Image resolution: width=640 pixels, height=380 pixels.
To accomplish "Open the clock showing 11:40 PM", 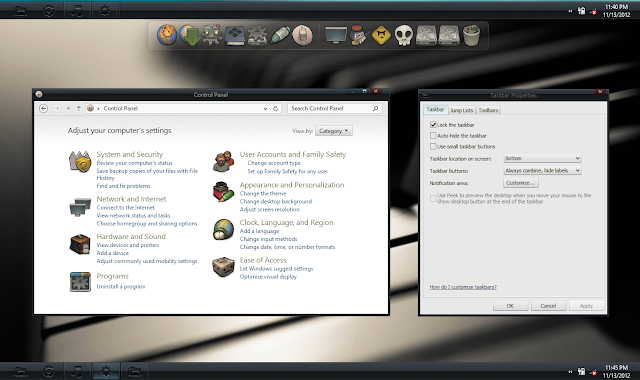I will tap(616, 11).
